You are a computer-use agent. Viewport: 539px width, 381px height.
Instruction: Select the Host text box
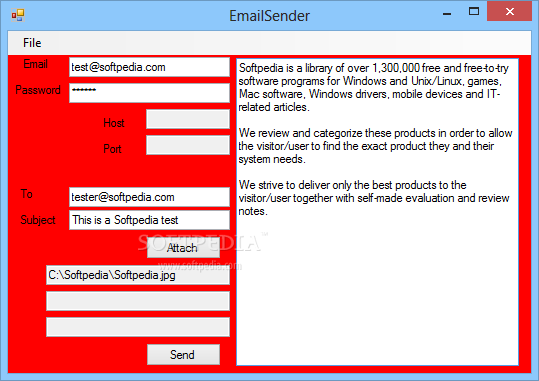tap(188, 119)
